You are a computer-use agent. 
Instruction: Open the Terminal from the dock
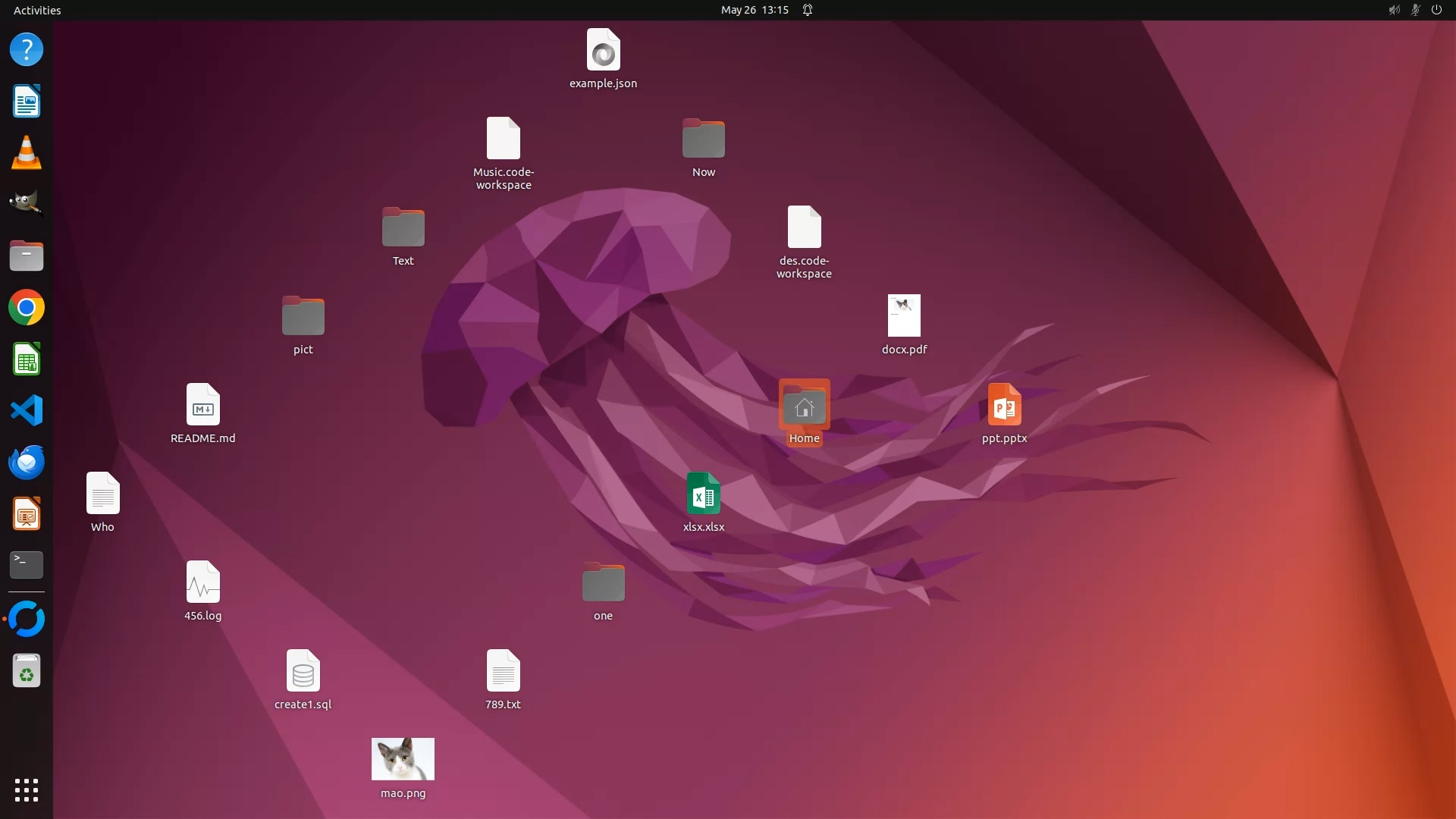pos(27,565)
